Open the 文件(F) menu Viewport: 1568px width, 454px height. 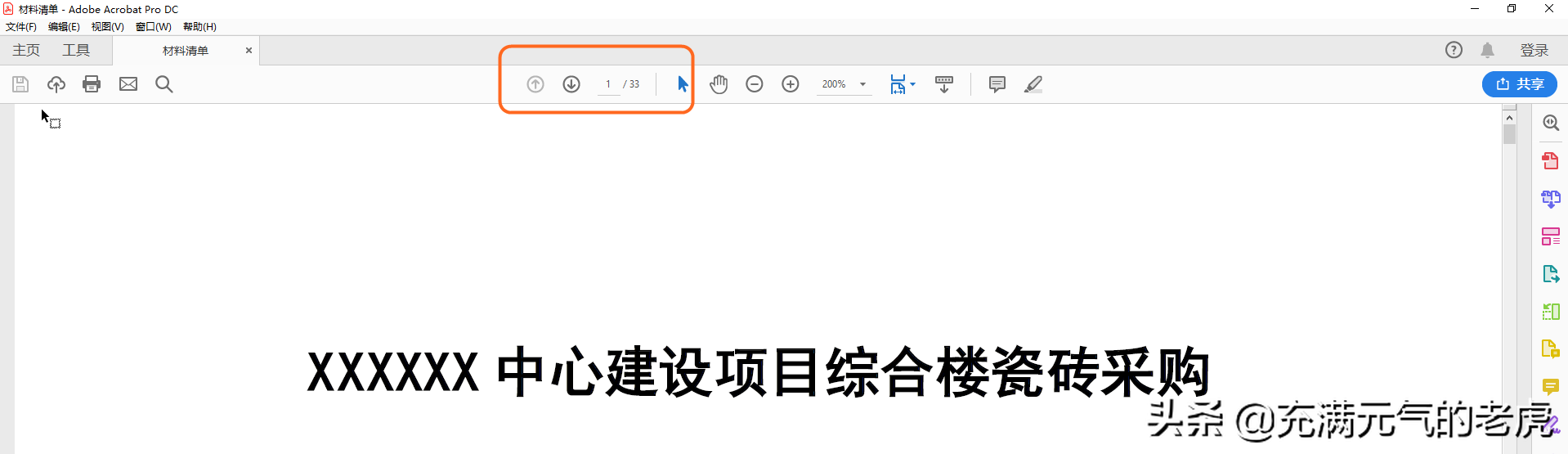tap(21, 27)
